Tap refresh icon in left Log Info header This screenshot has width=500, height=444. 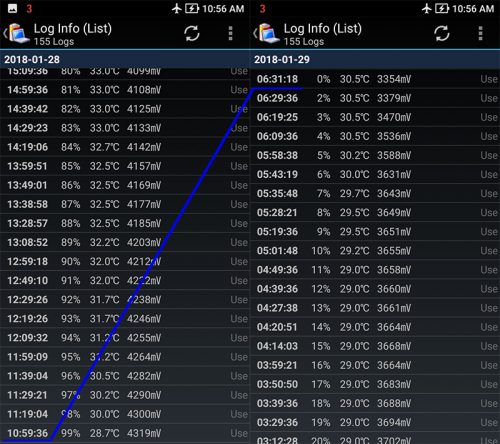(192, 33)
